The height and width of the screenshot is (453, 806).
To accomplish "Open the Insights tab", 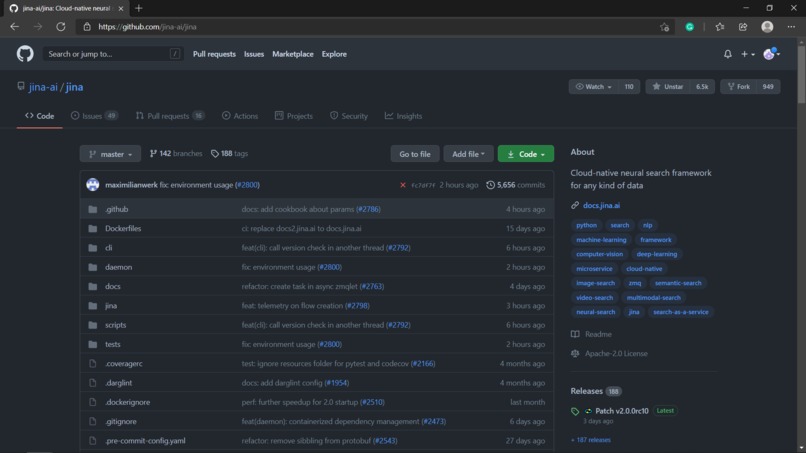I will pyautogui.click(x=403, y=116).
